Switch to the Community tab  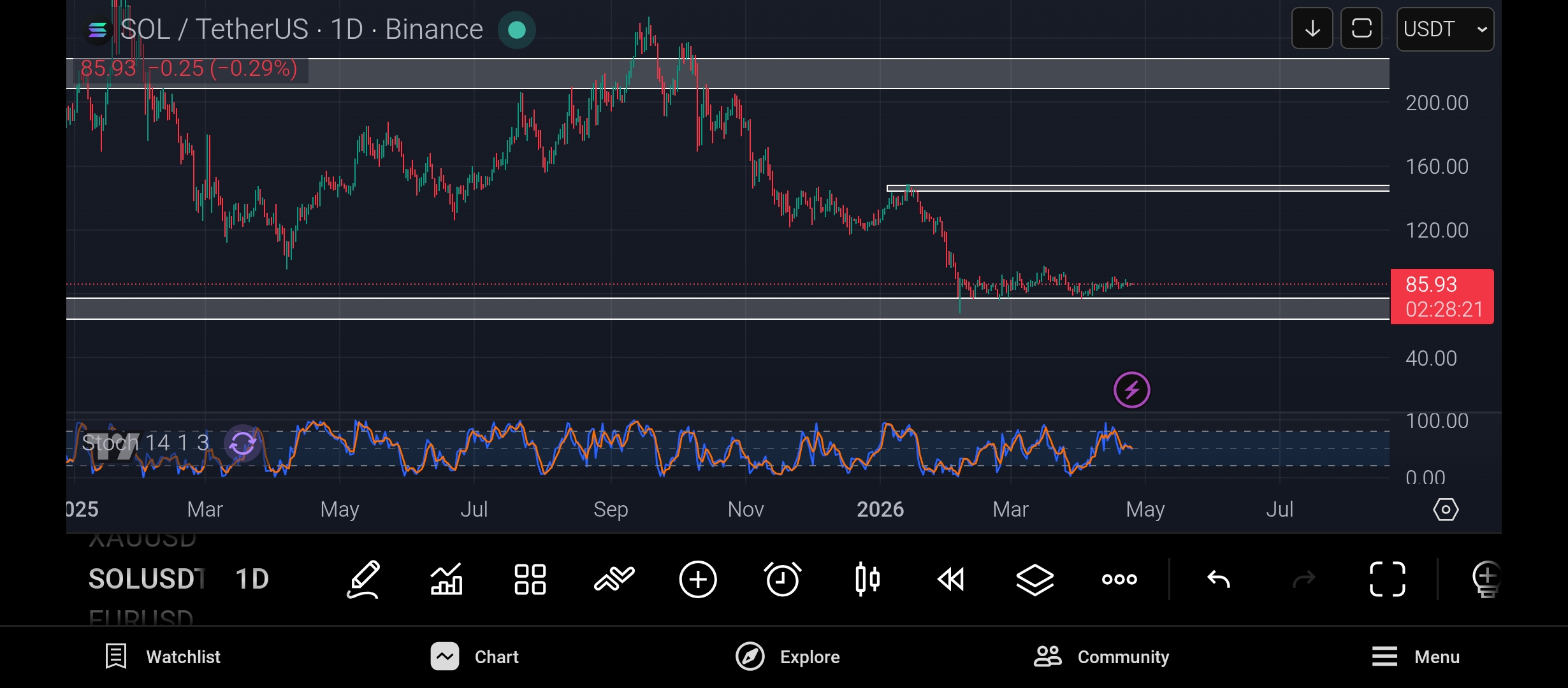(1101, 657)
